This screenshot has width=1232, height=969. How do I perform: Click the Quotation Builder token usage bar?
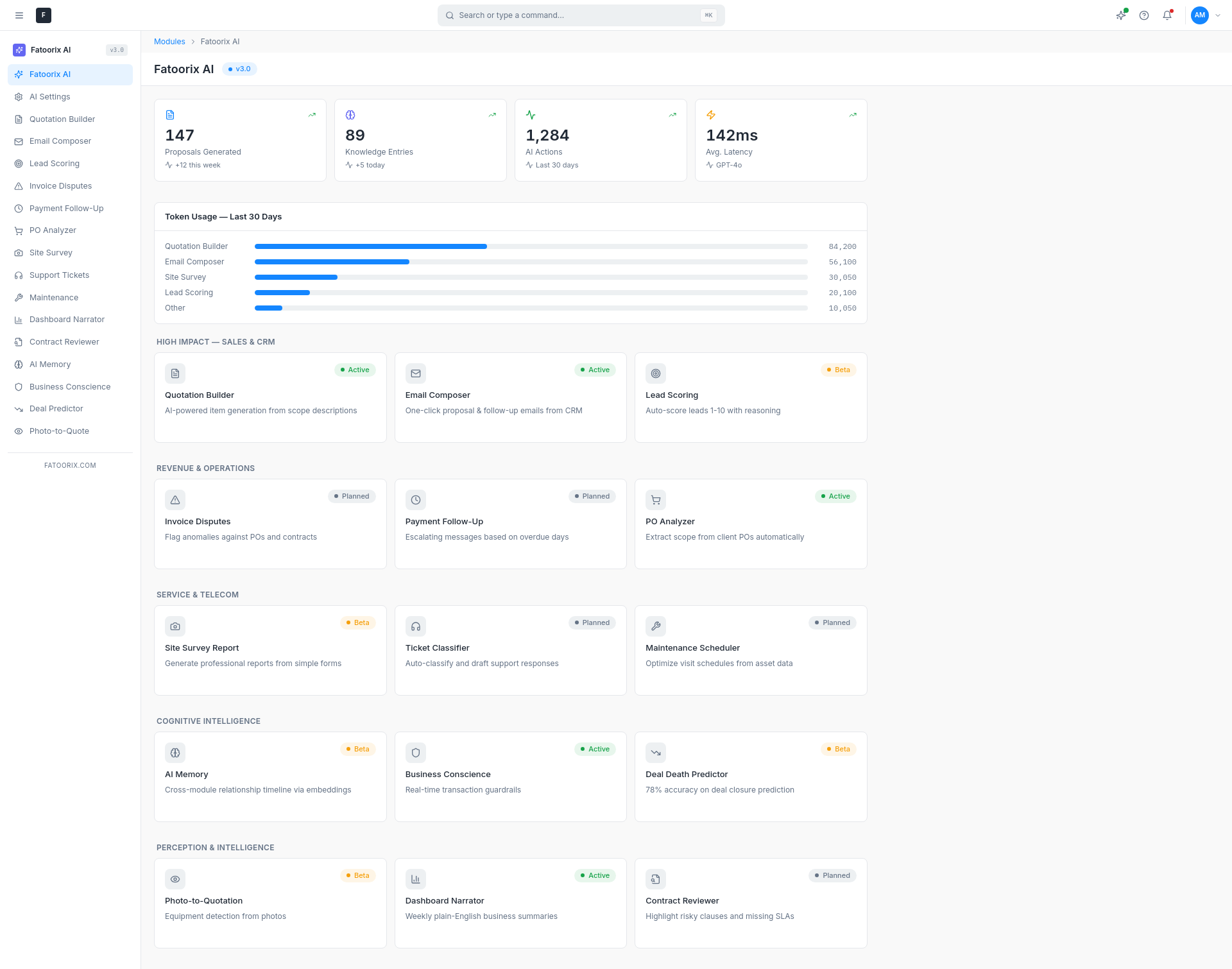531,246
